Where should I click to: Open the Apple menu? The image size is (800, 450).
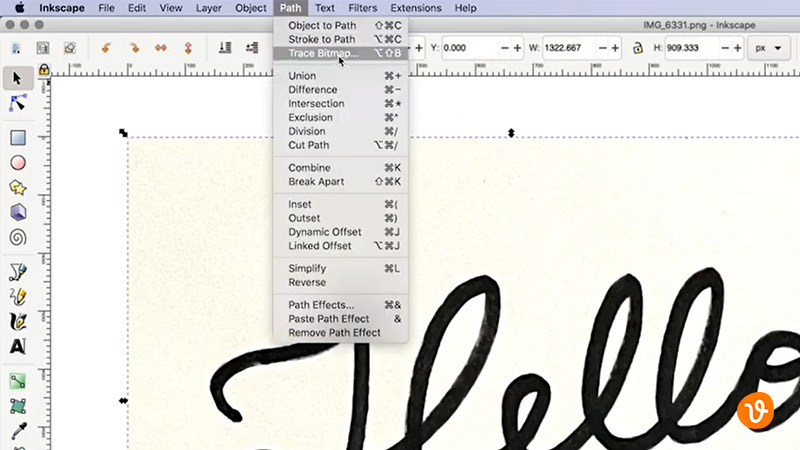pos(19,8)
